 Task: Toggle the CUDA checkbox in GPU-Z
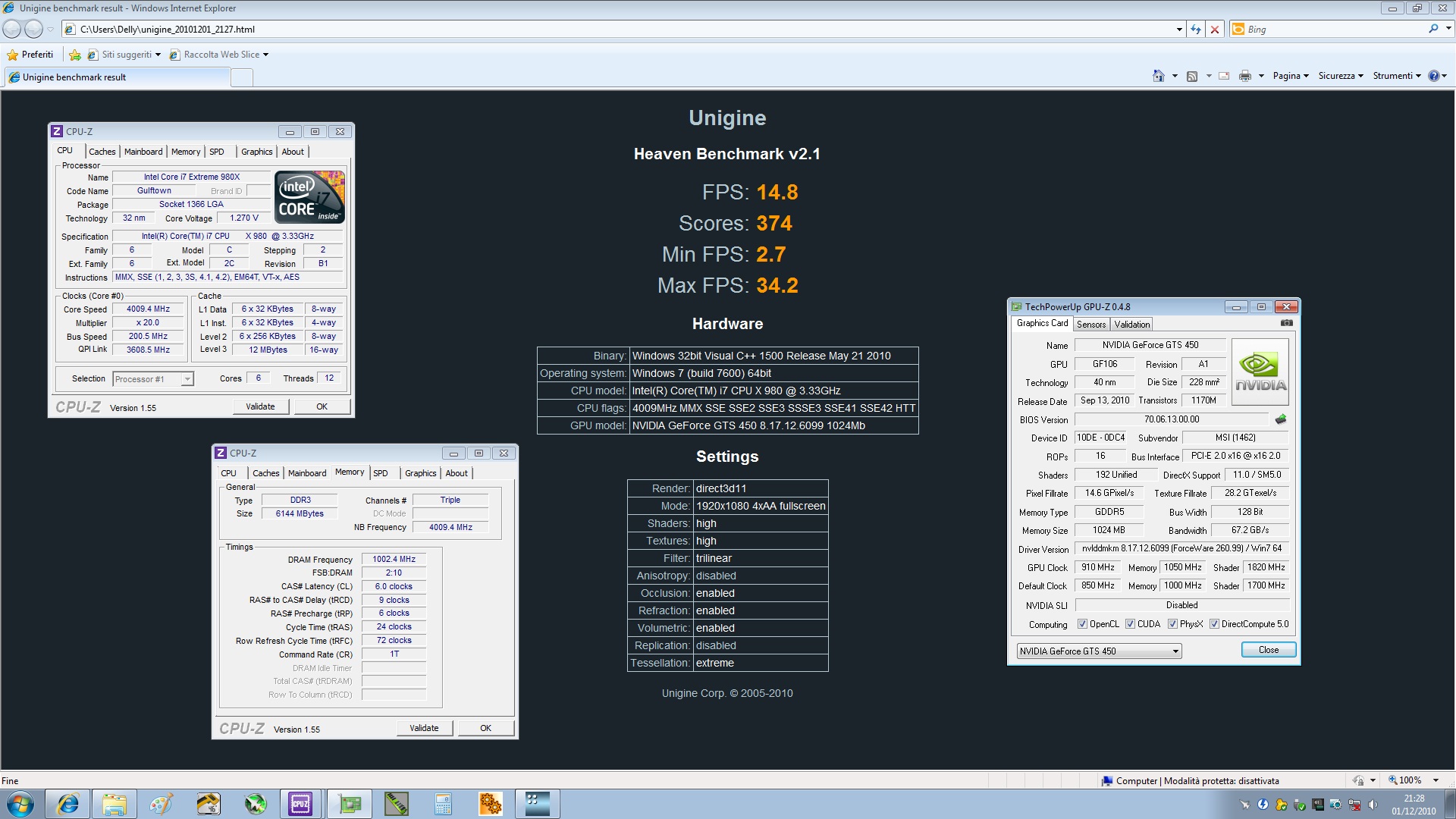pos(1130,624)
